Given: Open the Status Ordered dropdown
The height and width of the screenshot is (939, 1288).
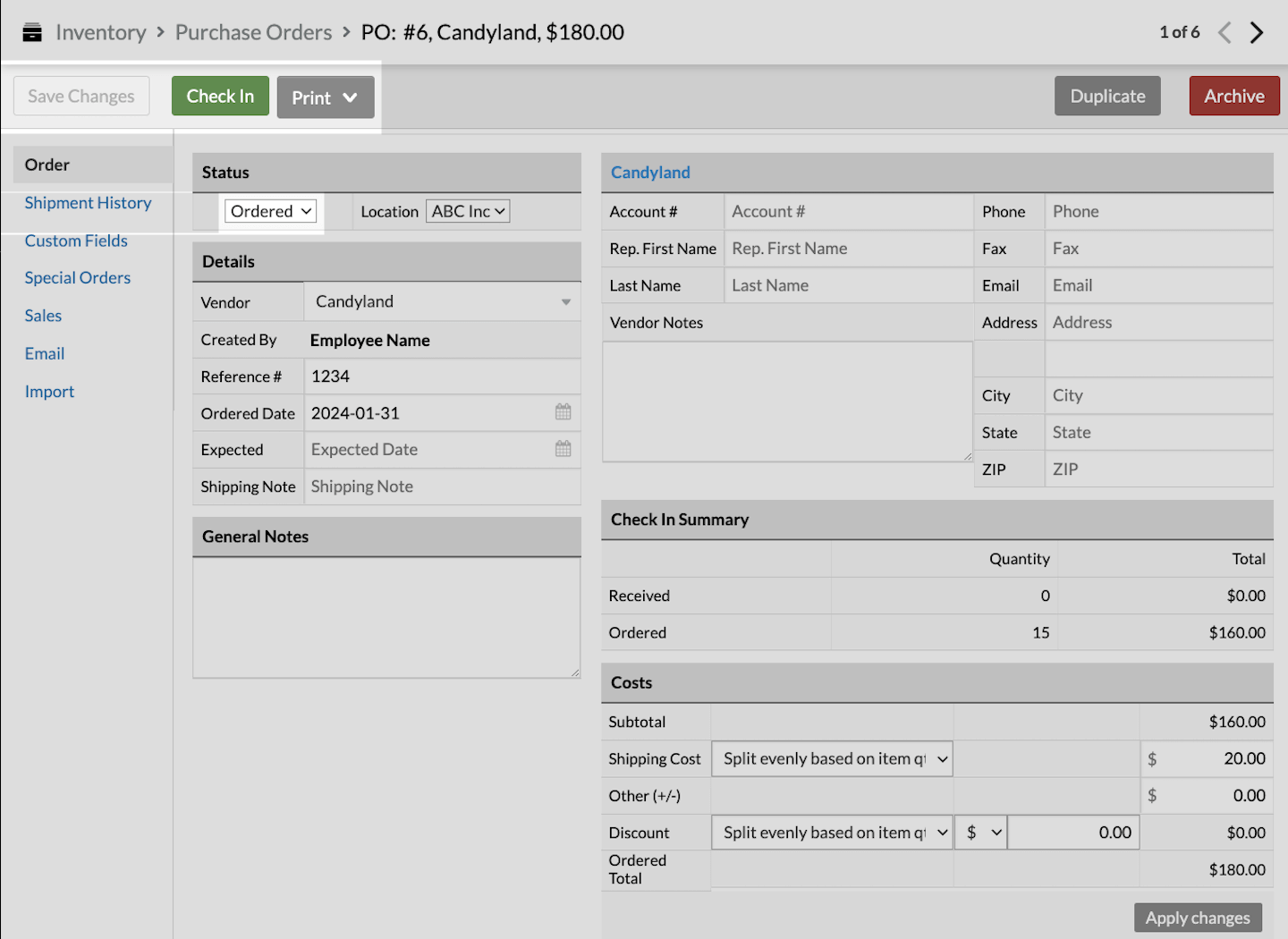Looking at the screenshot, I should [x=270, y=211].
